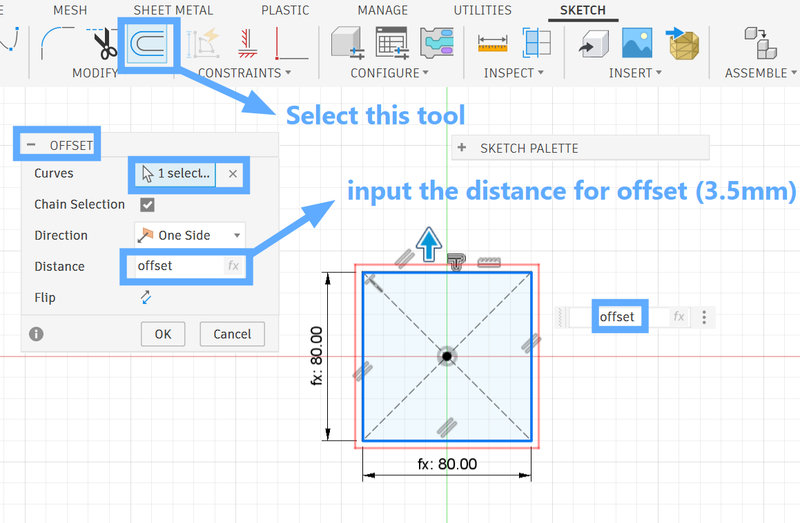Click the fx icon in Distance field

point(233,265)
